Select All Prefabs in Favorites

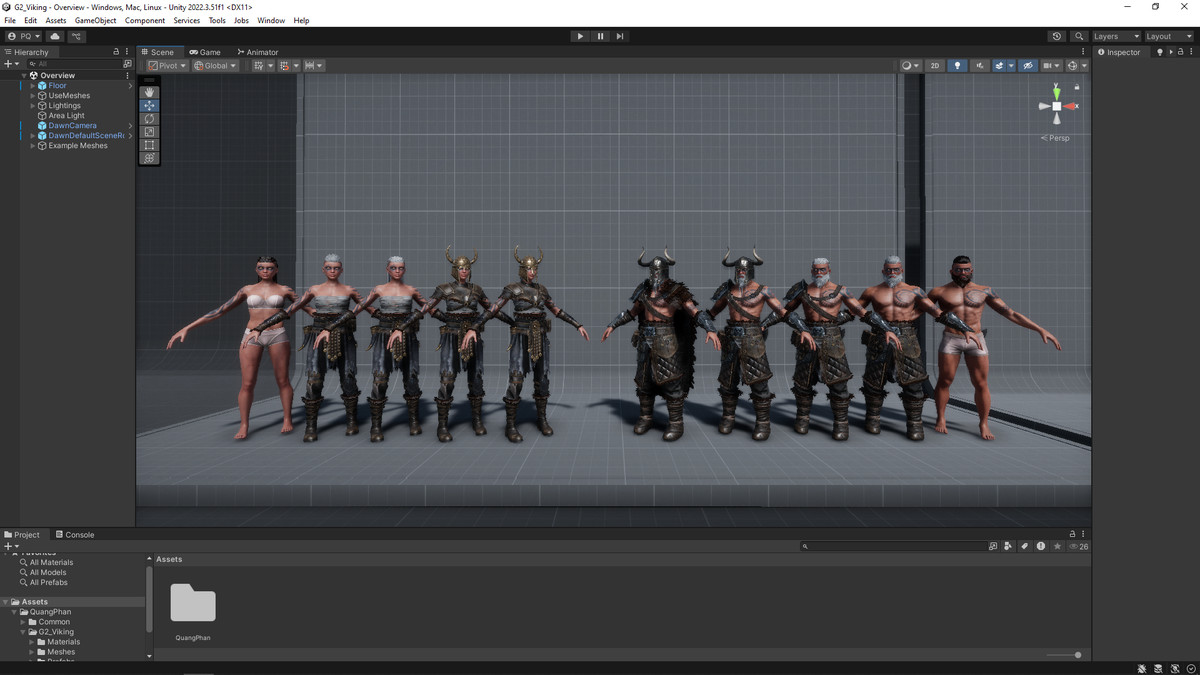[x=50, y=583]
